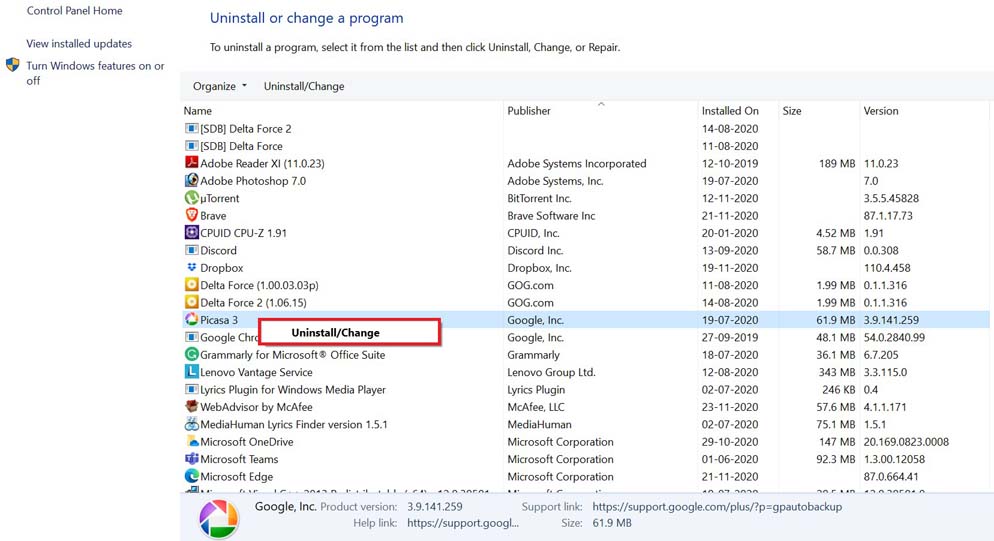Sort by the Version column header

click(x=881, y=110)
